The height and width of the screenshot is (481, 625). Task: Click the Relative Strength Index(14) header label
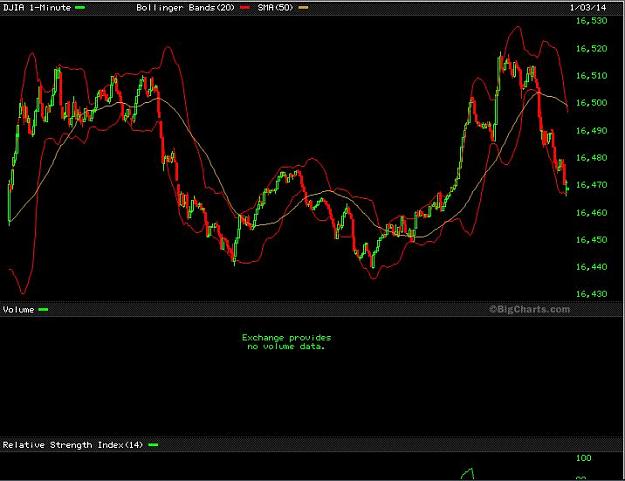click(x=73, y=445)
